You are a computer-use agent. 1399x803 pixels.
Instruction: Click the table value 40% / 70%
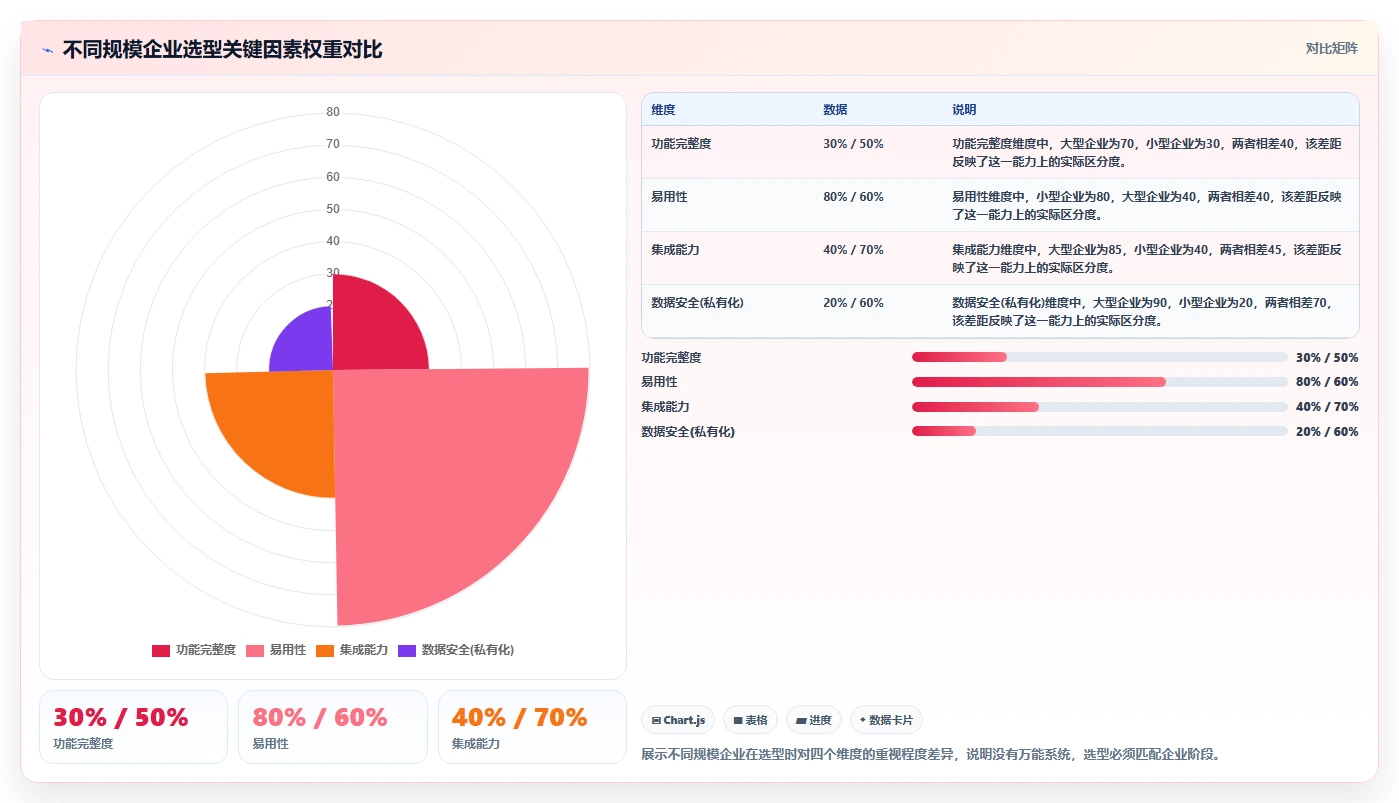(x=853, y=250)
